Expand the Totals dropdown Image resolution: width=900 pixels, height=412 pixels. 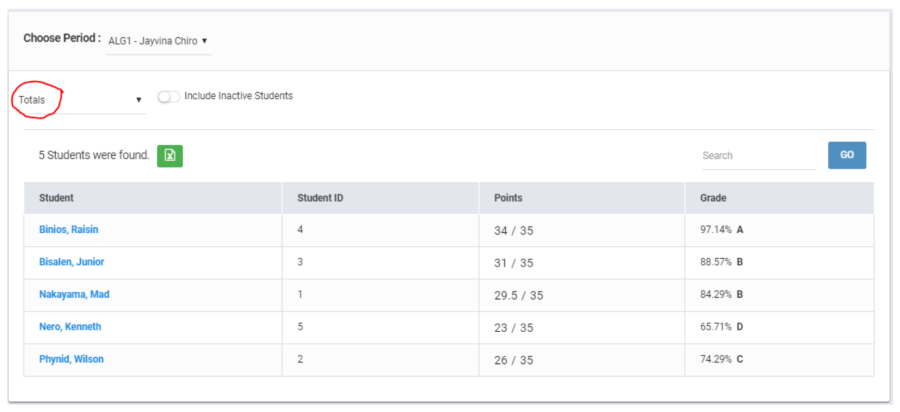[x=78, y=100]
